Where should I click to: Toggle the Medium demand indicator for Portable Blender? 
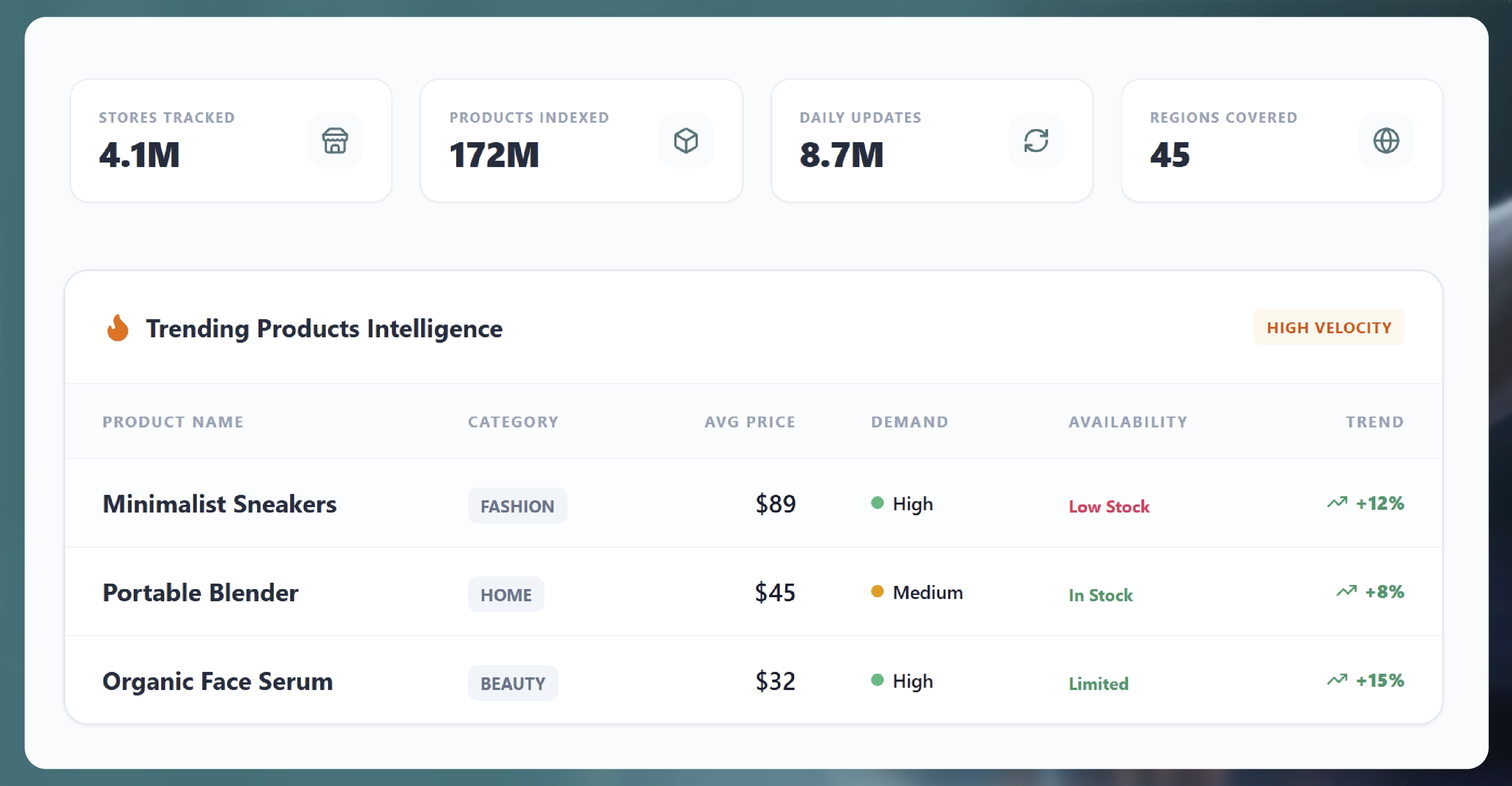pos(878,592)
